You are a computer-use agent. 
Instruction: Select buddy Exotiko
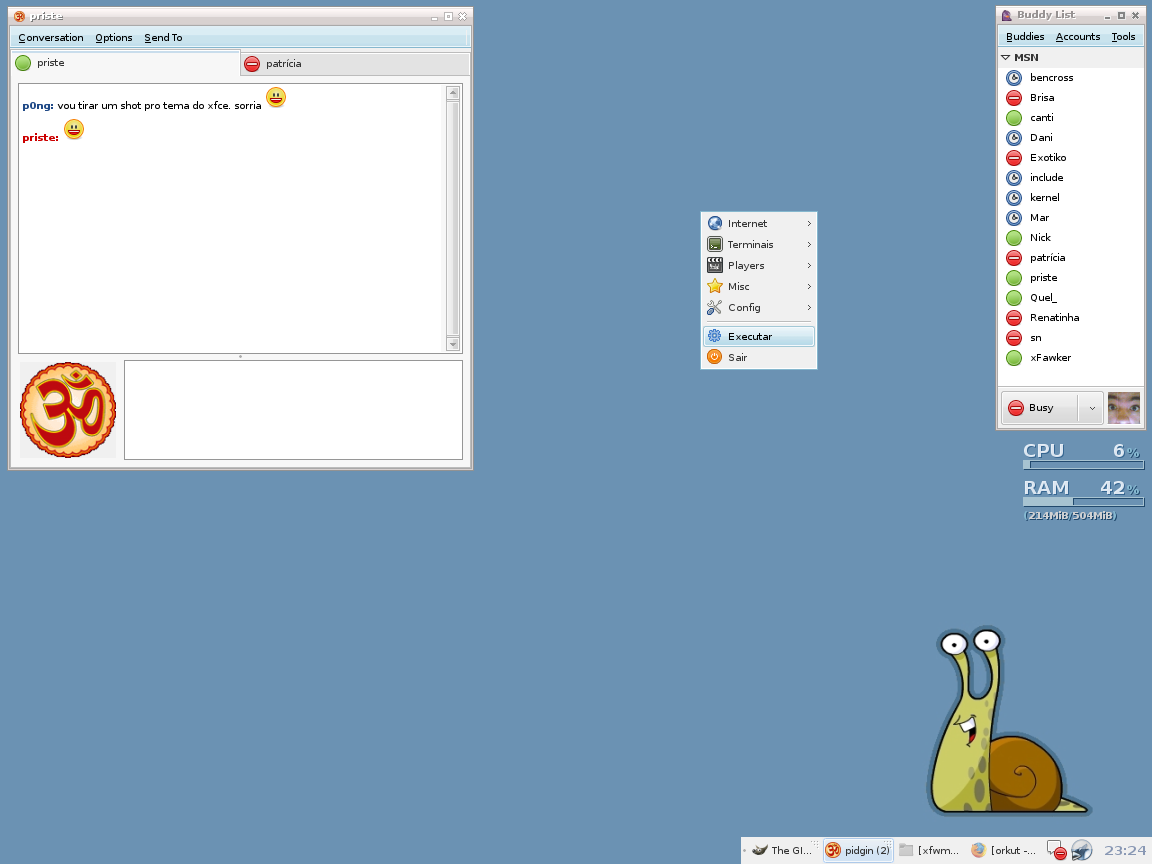[1070, 157]
